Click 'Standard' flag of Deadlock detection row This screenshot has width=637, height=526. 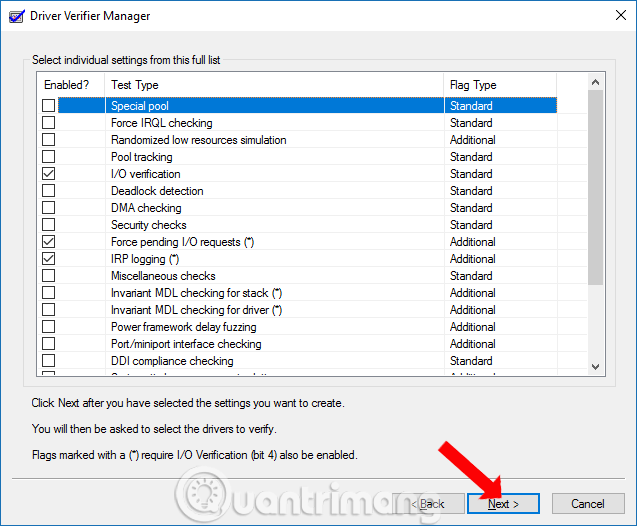pos(471,191)
